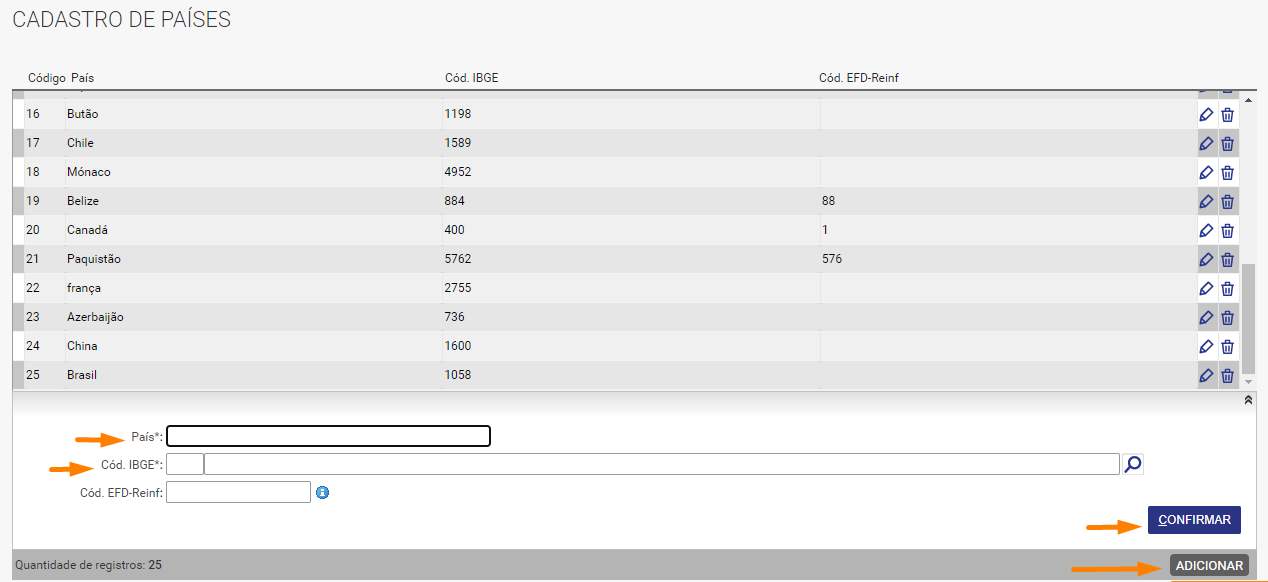Show info tooltip for Cód. EFD-Reinf

point(322,492)
